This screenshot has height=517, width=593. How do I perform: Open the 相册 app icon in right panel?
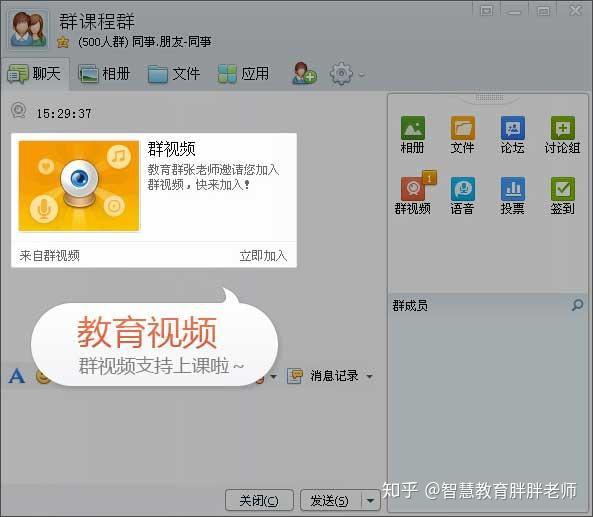pos(413,135)
